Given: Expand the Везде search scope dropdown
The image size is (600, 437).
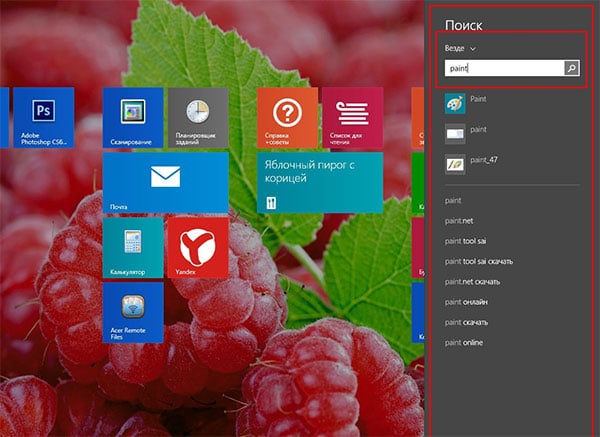Looking at the screenshot, I should click(460, 49).
